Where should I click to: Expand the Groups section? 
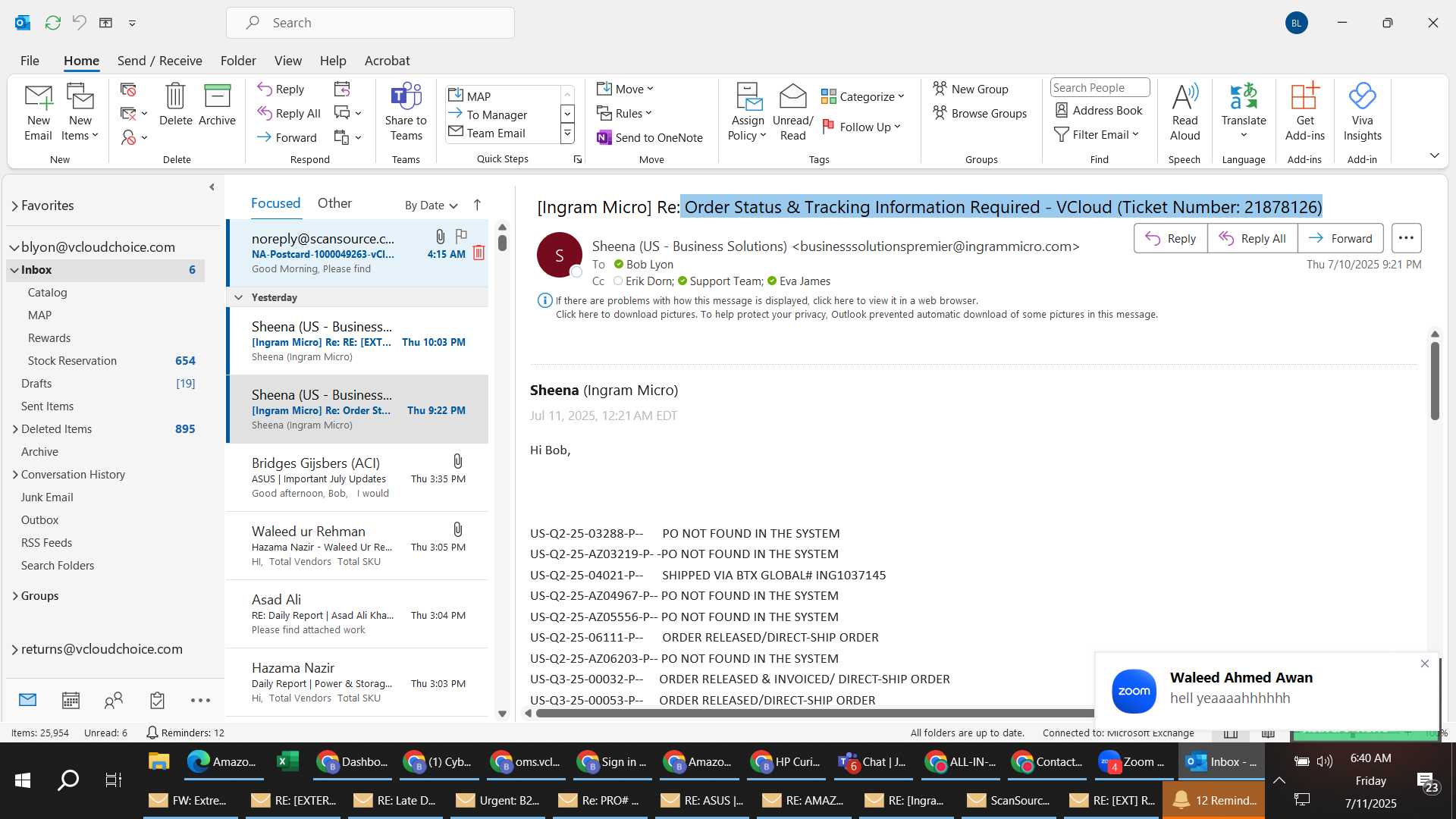coord(15,596)
